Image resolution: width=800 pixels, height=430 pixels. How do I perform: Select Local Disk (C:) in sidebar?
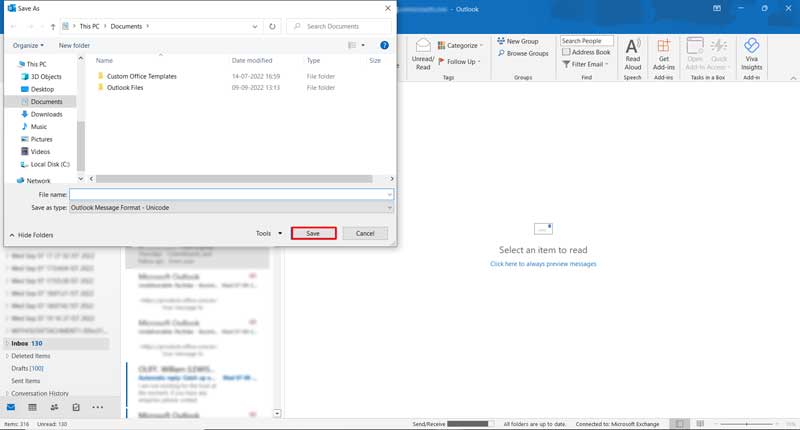click(45, 164)
